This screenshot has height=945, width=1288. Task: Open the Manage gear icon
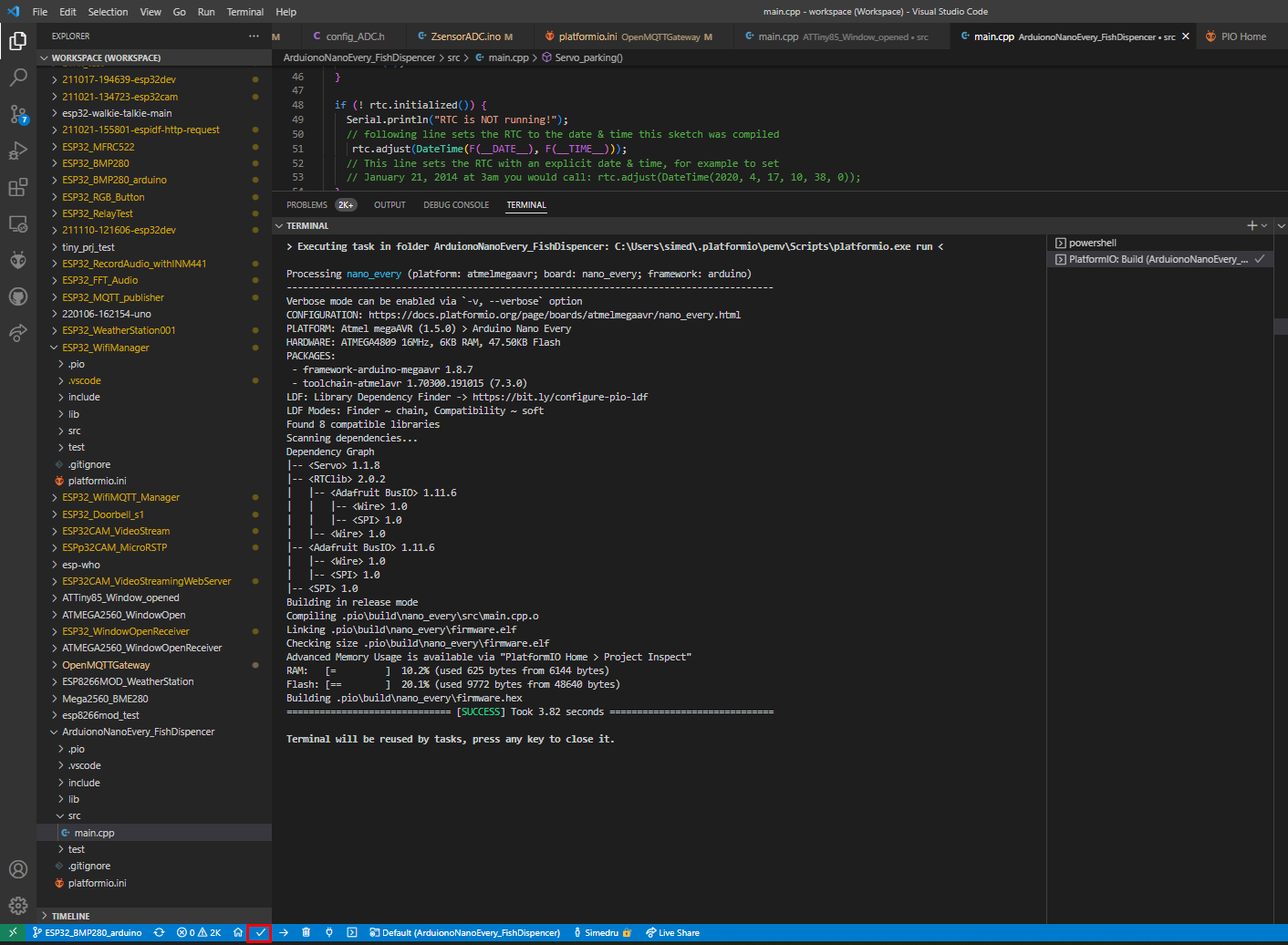[18, 906]
